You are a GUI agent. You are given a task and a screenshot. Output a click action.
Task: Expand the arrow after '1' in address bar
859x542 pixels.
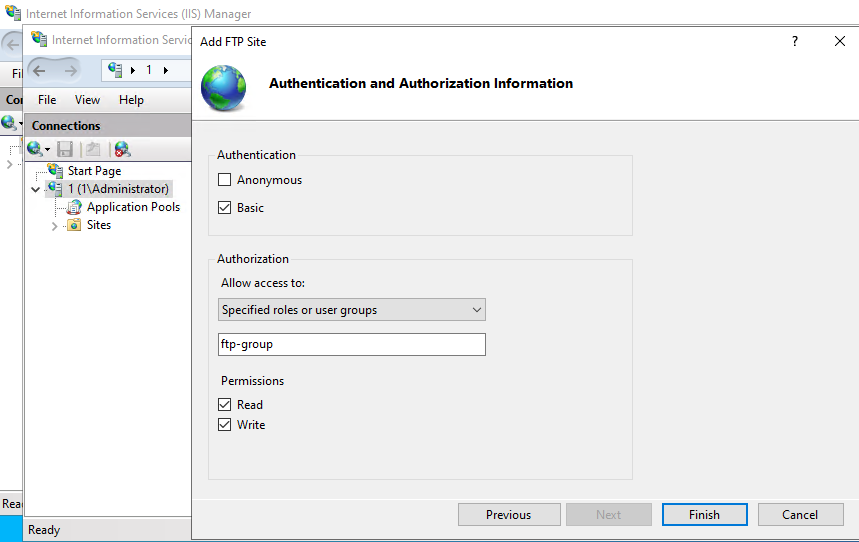point(165,70)
